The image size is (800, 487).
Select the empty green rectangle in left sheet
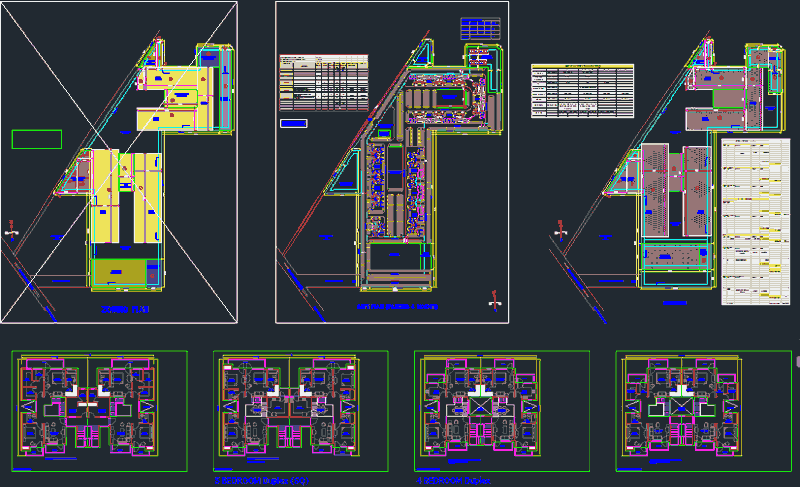36,139
